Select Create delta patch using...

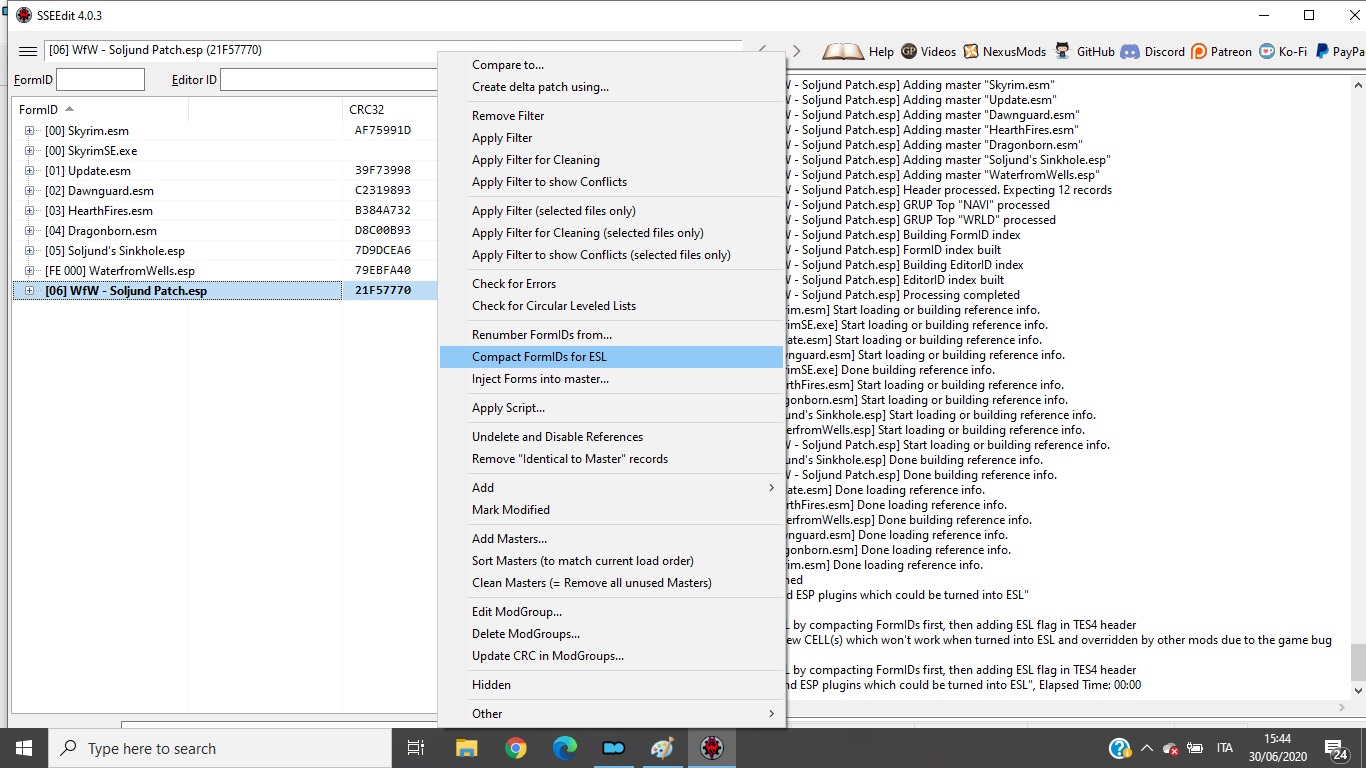tap(611, 87)
